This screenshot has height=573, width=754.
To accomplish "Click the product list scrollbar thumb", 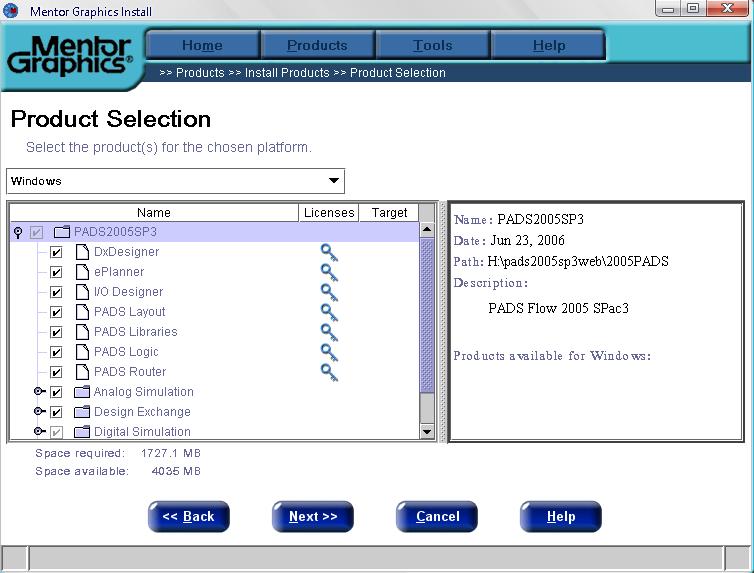I will pos(427,315).
